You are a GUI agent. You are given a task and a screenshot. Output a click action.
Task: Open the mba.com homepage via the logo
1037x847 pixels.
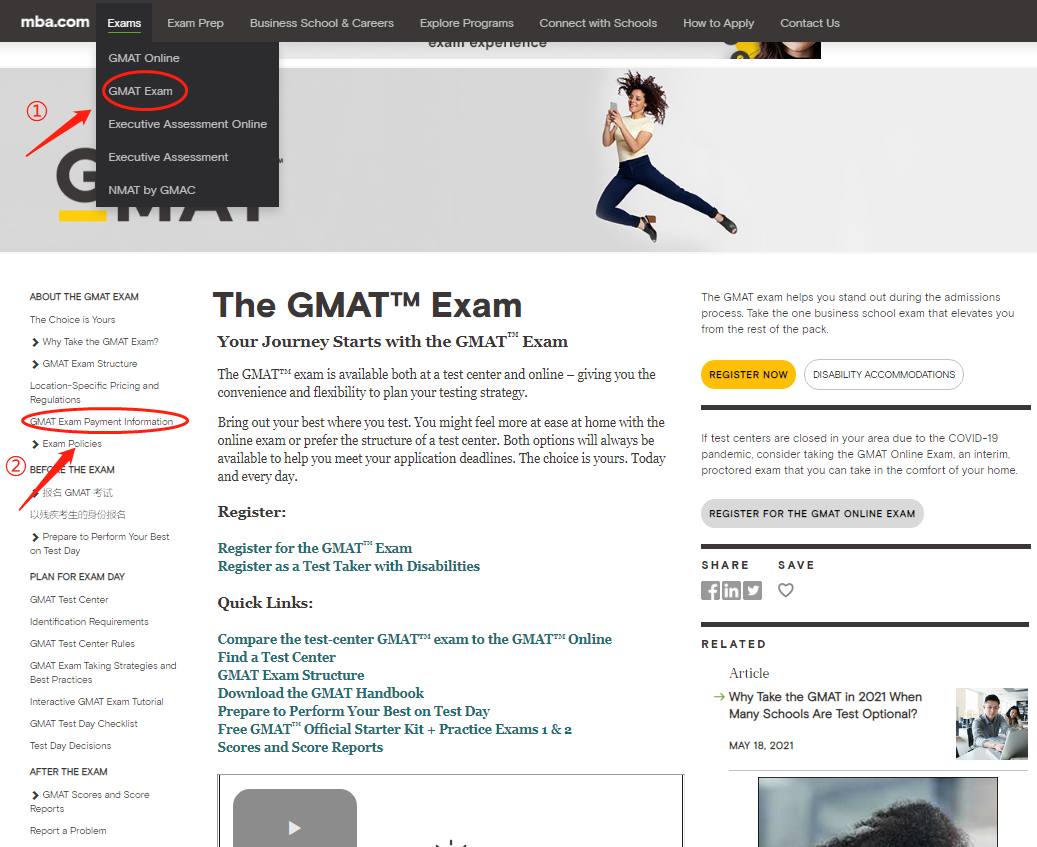coord(53,20)
